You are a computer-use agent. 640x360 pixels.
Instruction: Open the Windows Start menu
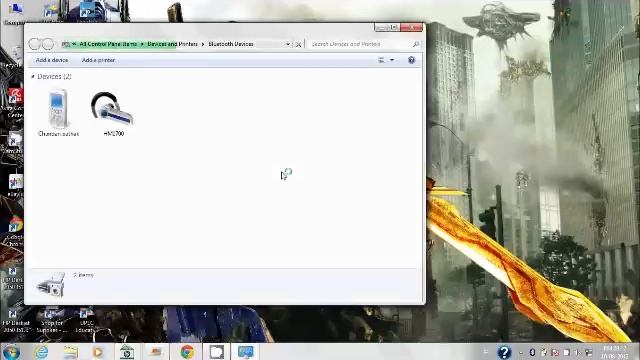(11, 352)
